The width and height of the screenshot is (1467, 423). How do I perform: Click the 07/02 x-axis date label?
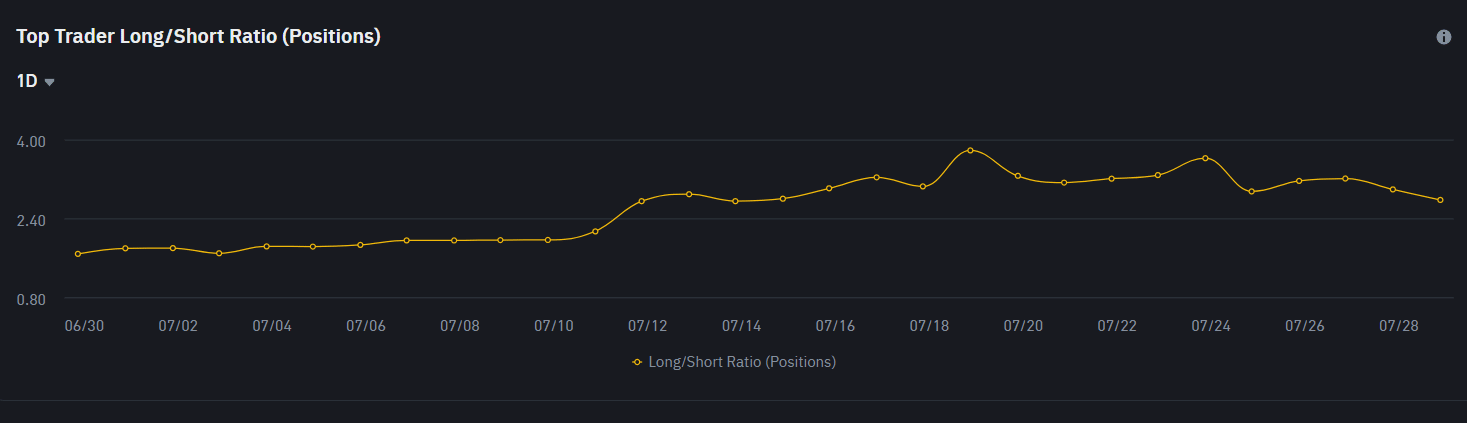pyautogui.click(x=178, y=326)
